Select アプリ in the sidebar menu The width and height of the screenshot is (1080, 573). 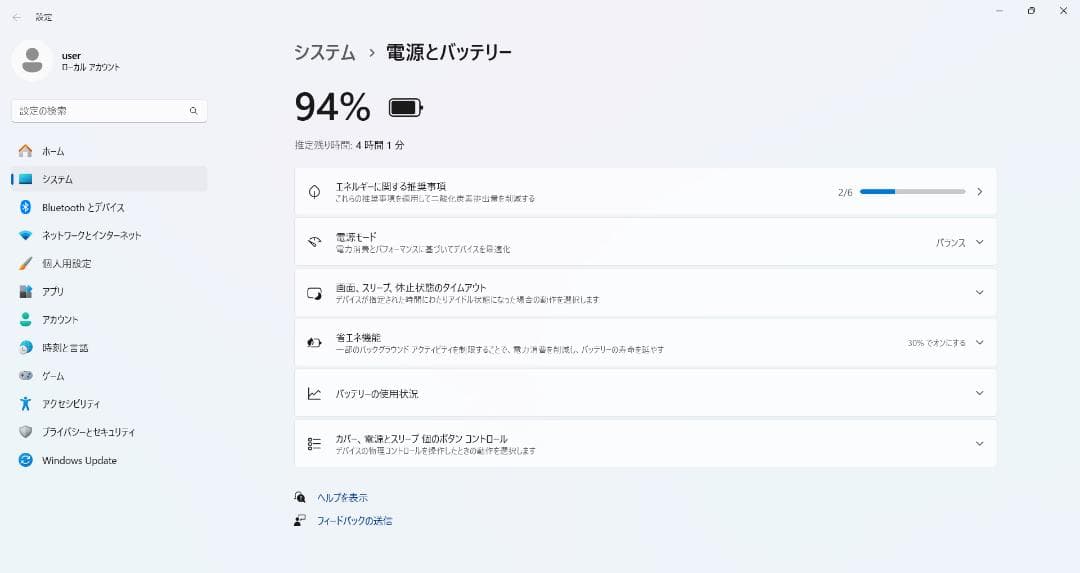pyautogui.click(x=53, y=291)
